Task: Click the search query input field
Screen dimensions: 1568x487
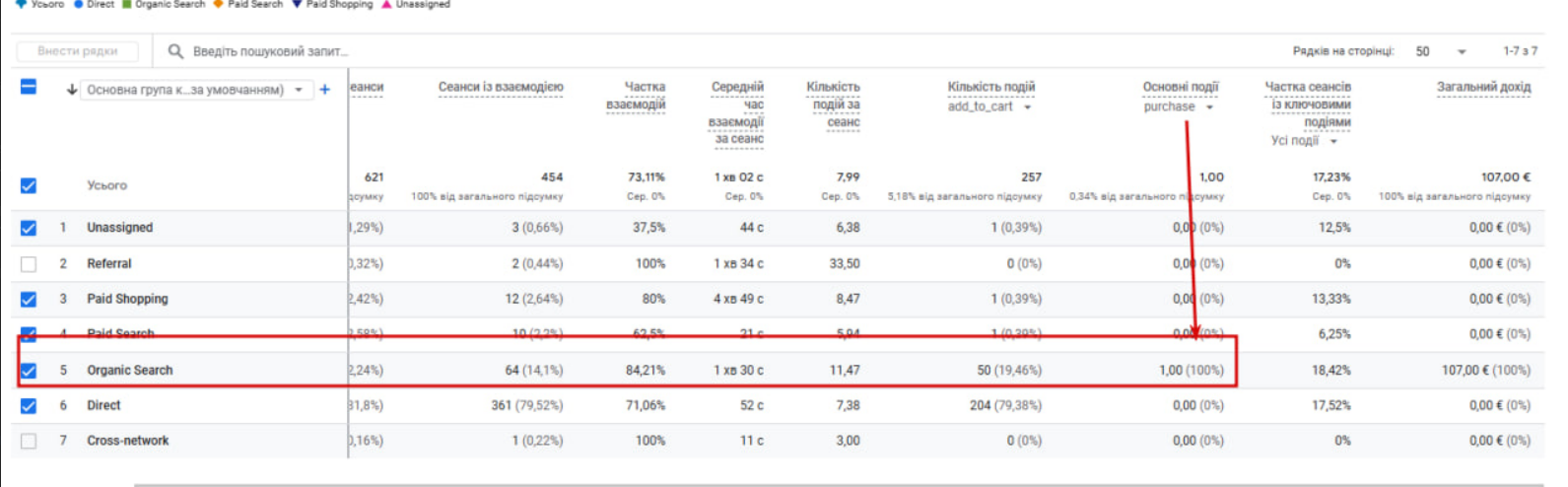Action: coord(271,51)
